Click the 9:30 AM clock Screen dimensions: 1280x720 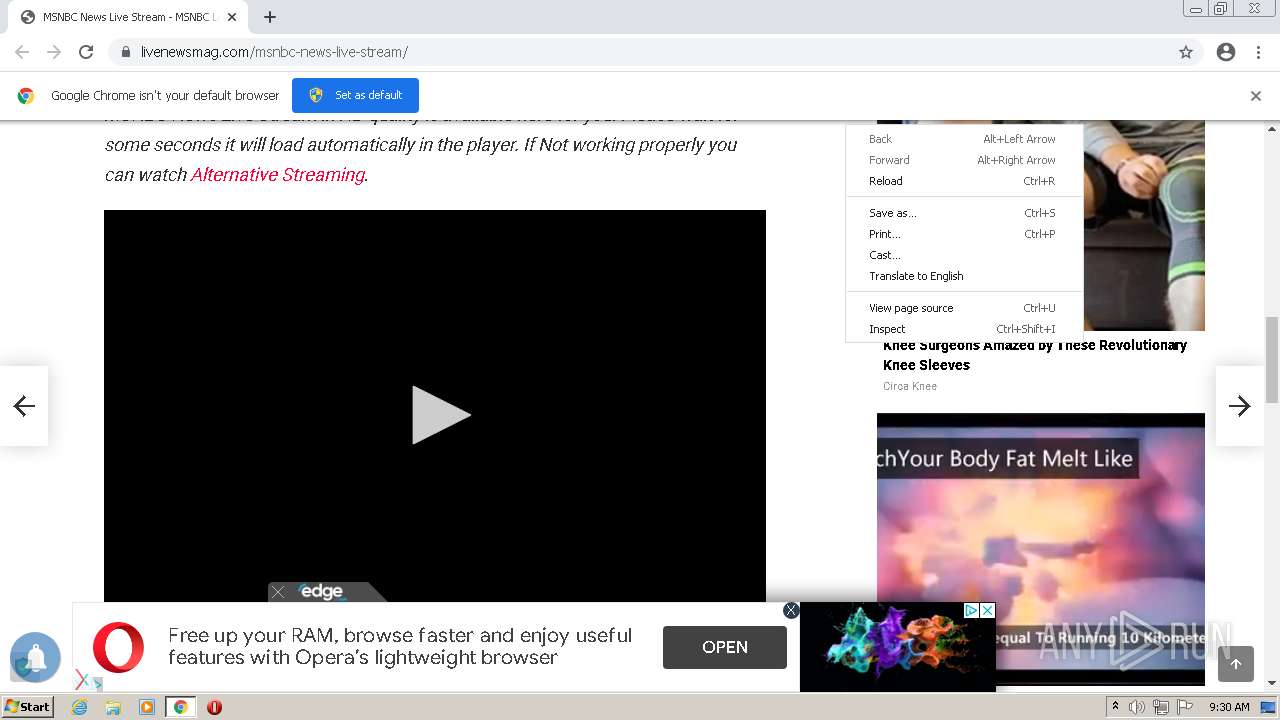point(1229,707)
